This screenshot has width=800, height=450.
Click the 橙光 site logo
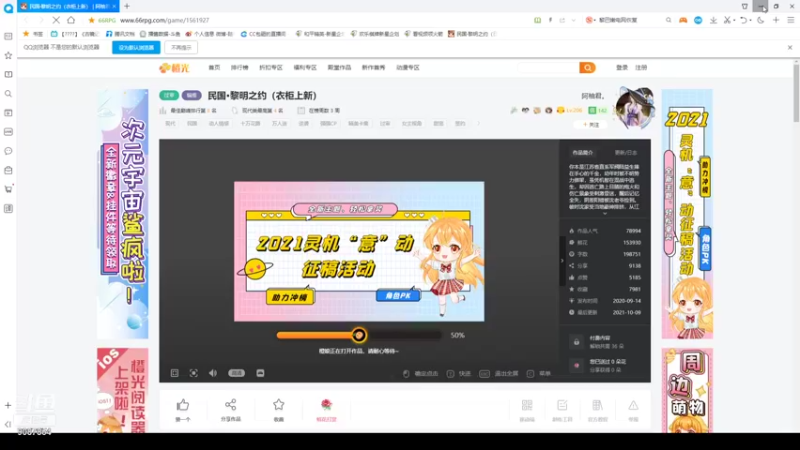pyautogui.click(x=174, y=68)
